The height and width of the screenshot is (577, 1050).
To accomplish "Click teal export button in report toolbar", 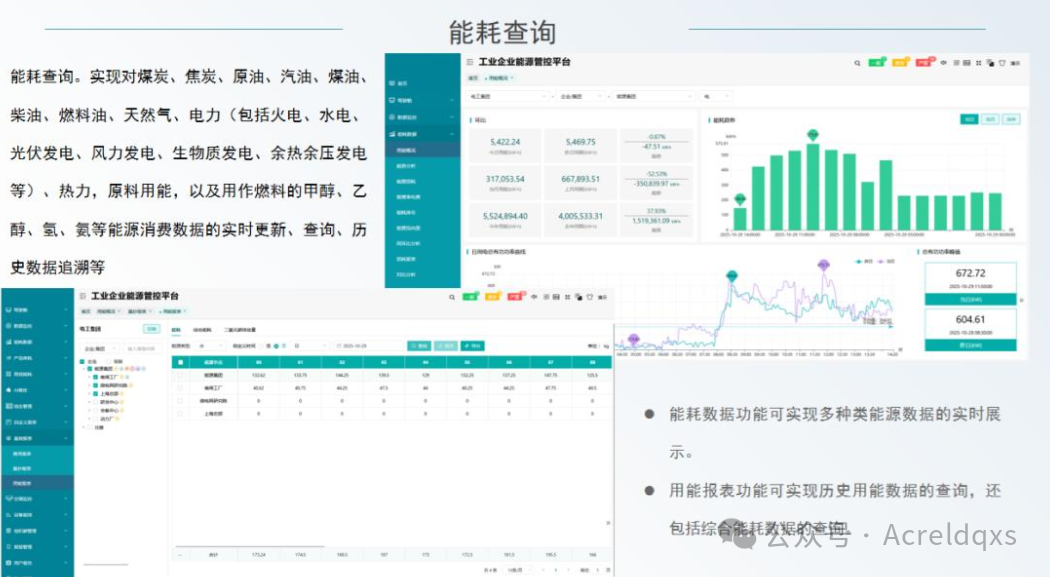I will tap(472, 346).
